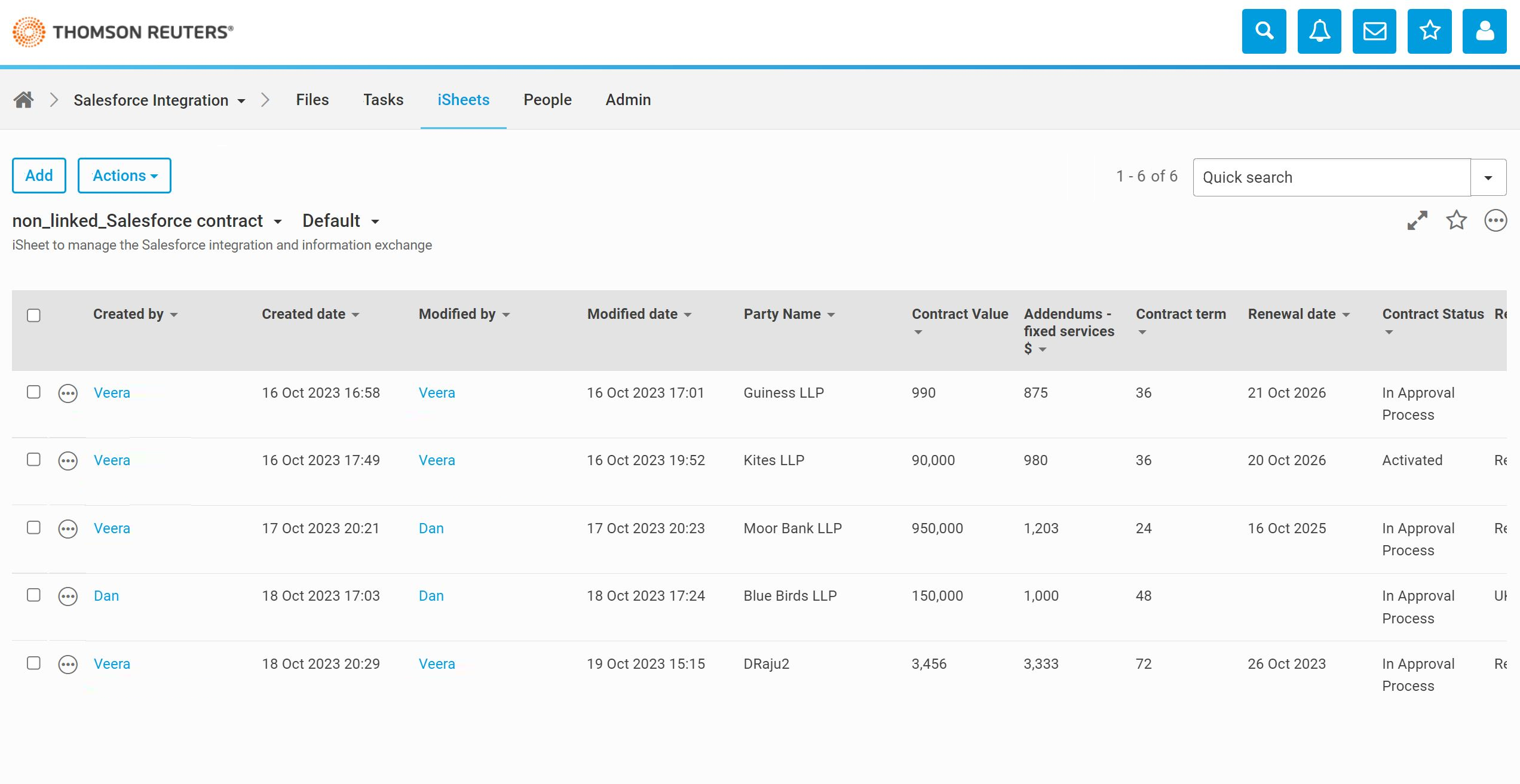This screenshot has height=784, width=1520.
Task: Click the 17 Oct 2023 20:21 created date
Action: click(320, 528)
